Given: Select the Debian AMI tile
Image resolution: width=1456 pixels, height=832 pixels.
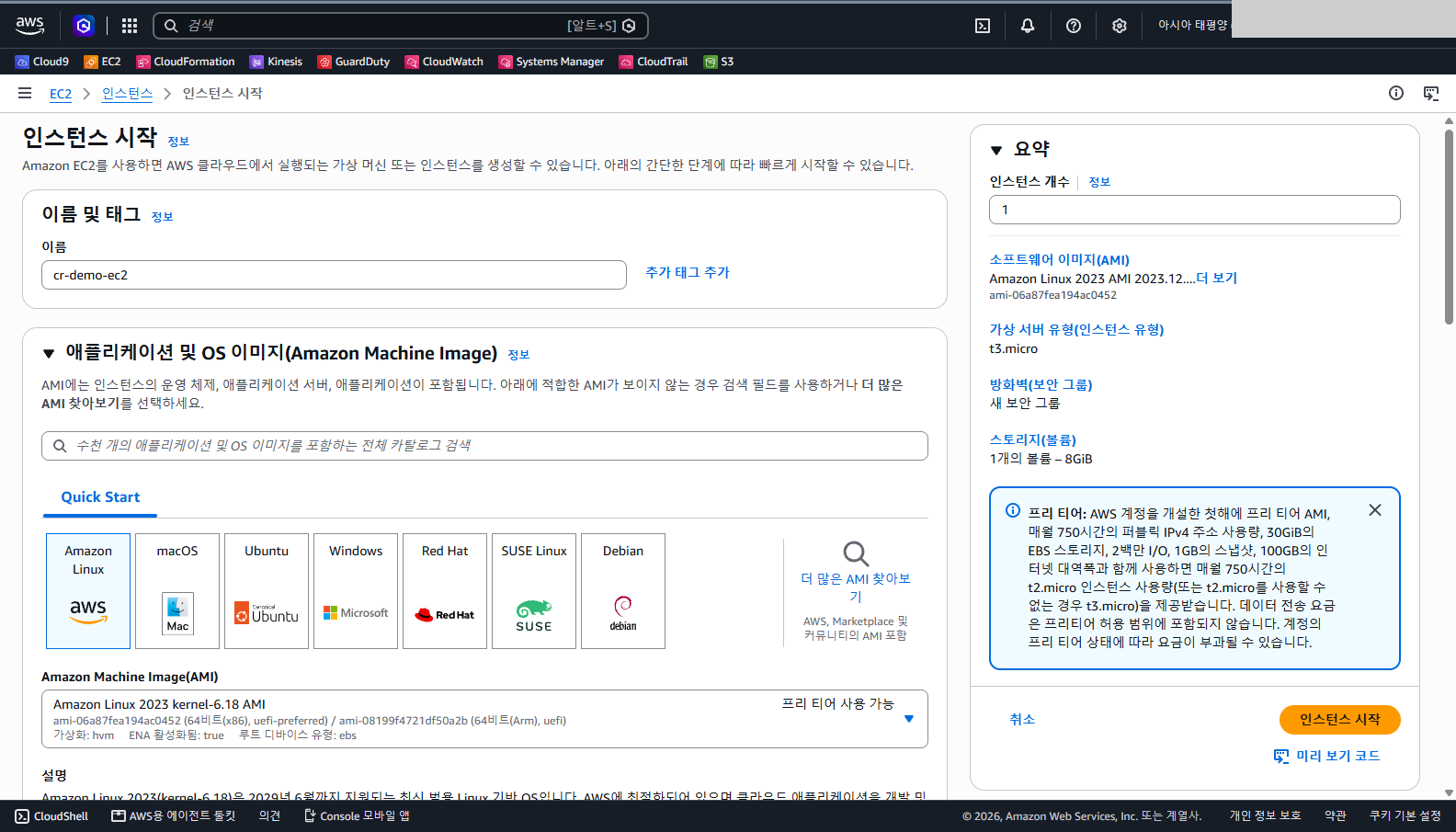Looking at the screenshot, I should (x=623, y=591).
